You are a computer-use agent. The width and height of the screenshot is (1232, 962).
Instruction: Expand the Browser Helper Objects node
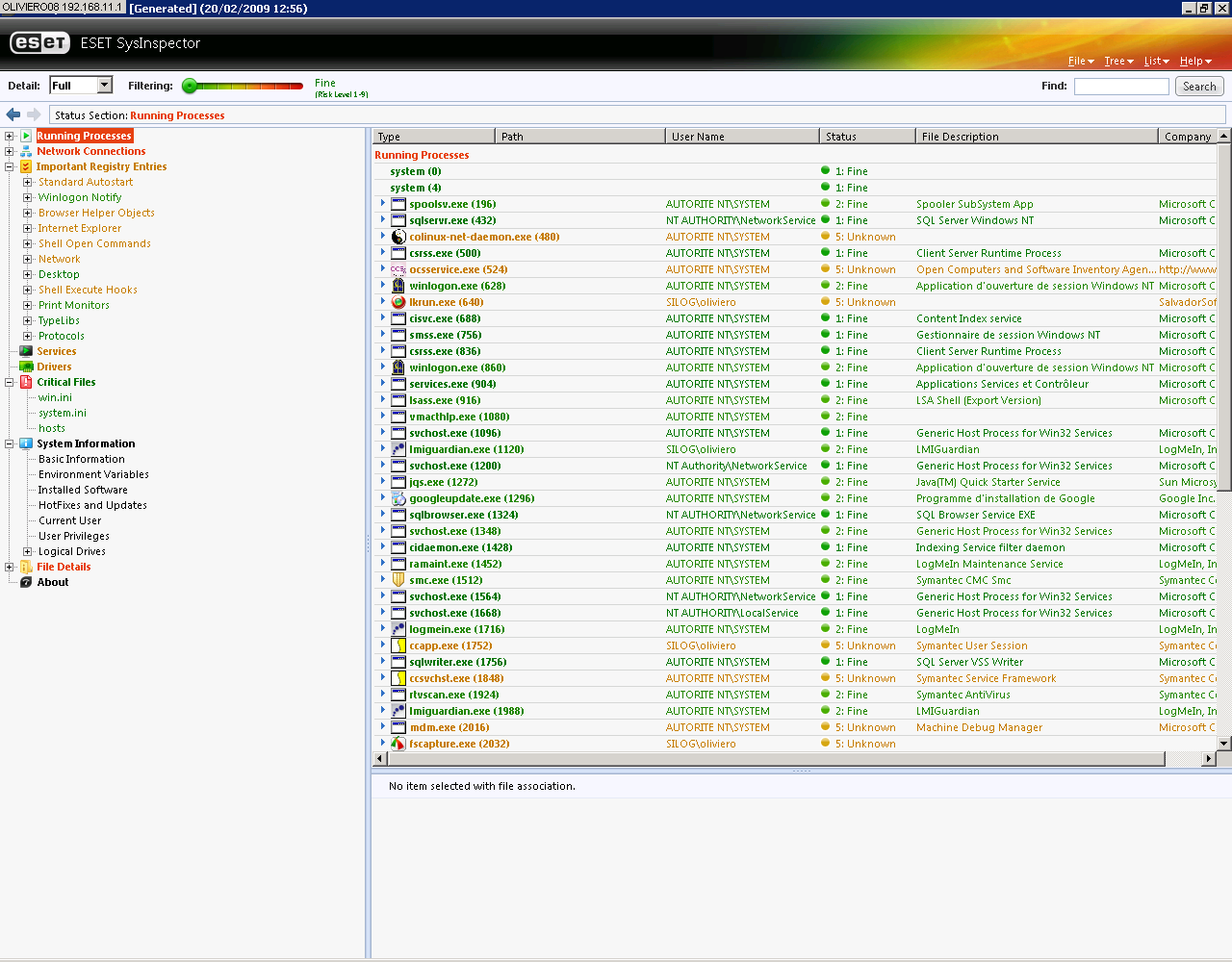click(28, 213)
